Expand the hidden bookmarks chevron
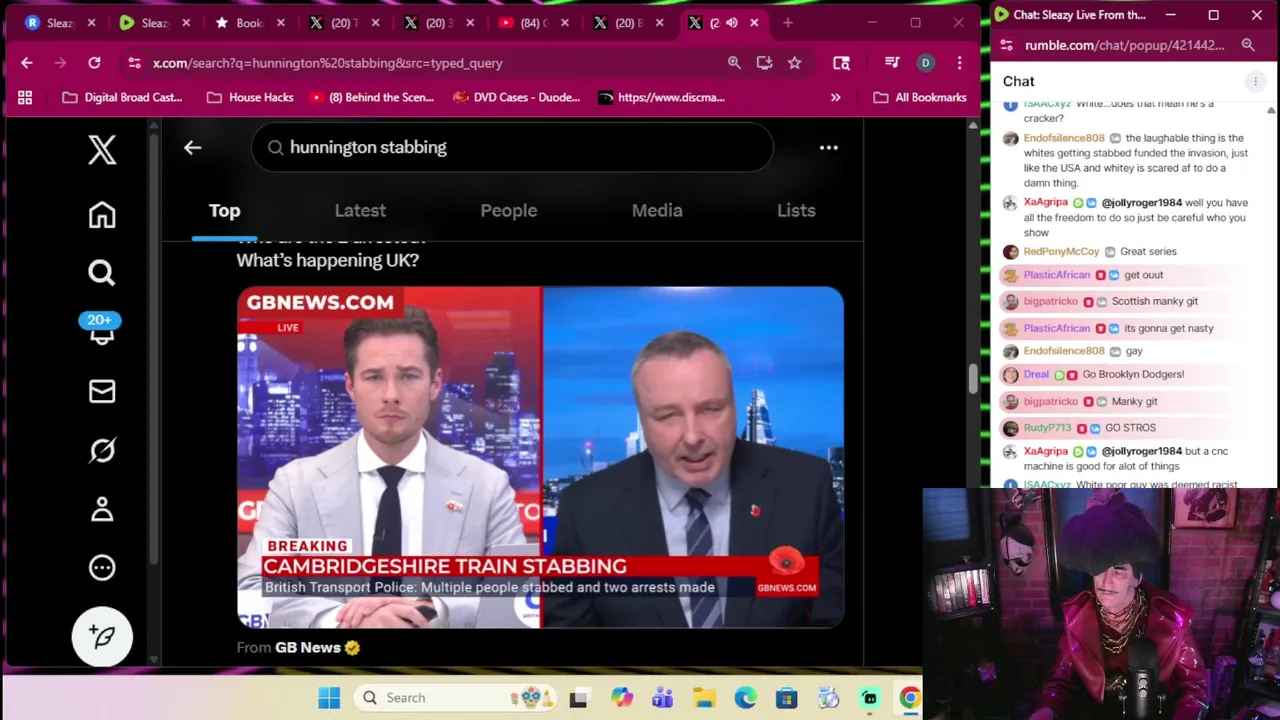The width and height of the screenshot is (1280, 720). [835, 97]
